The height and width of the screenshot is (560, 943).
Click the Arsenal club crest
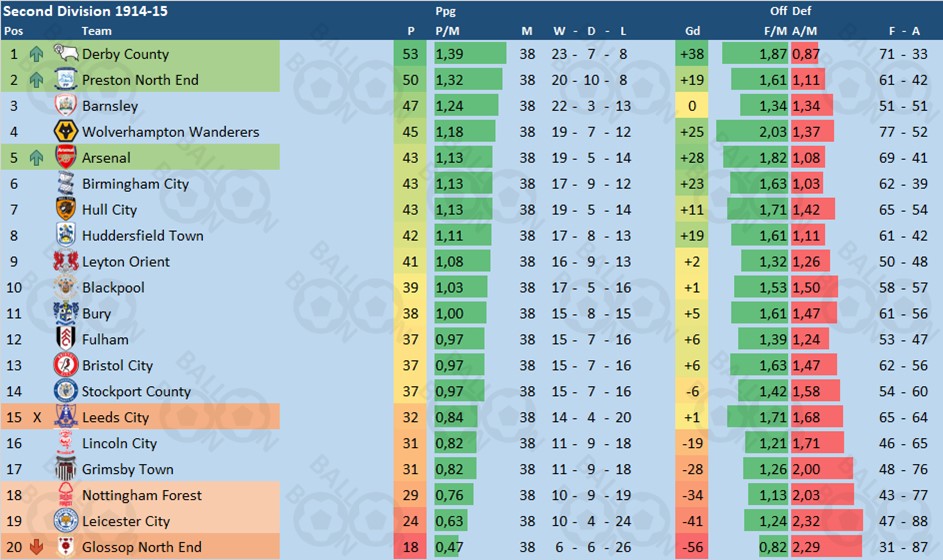[x=66, y=157]
